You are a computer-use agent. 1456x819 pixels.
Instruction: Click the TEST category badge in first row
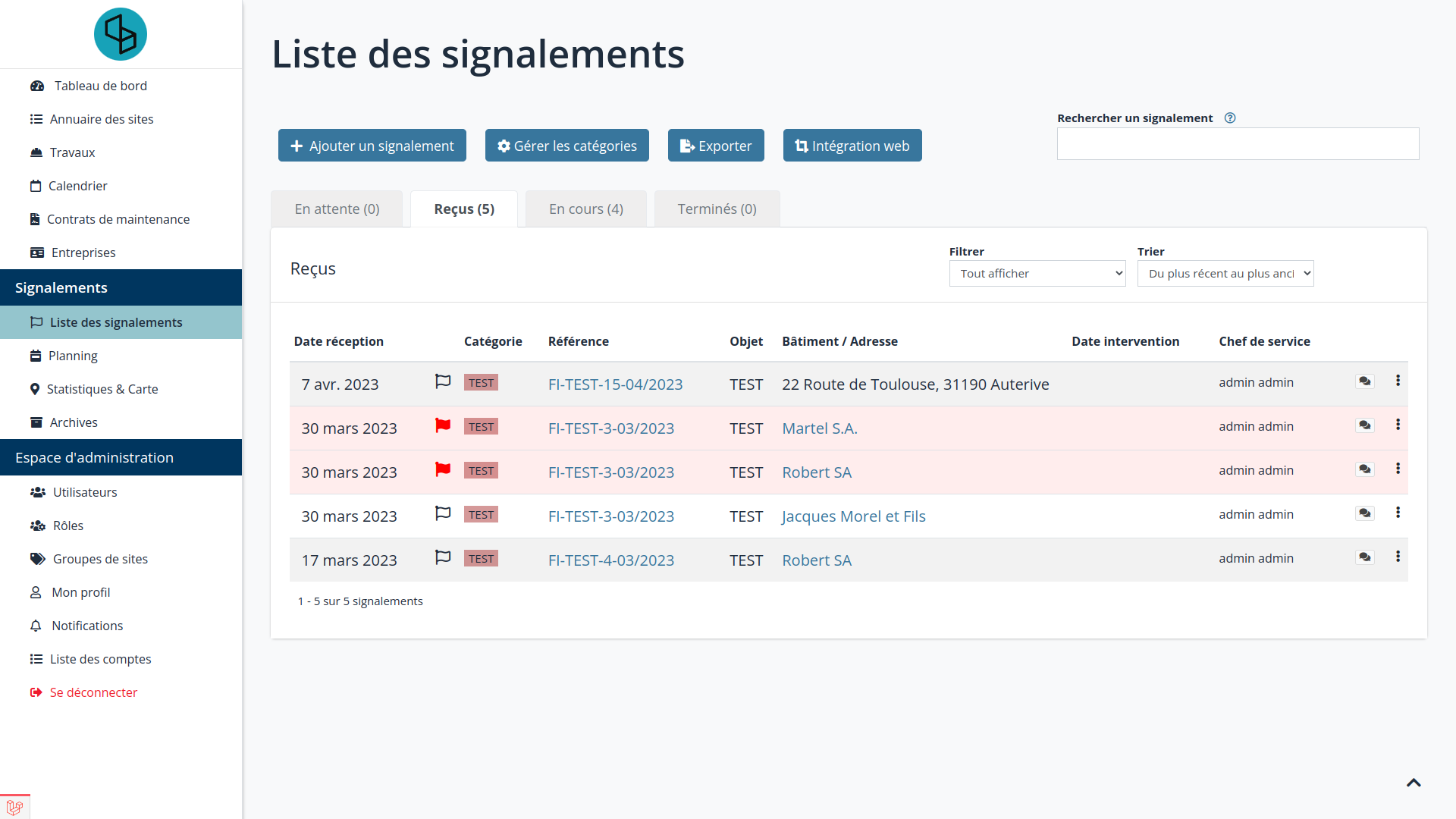(x=481, y=383)
